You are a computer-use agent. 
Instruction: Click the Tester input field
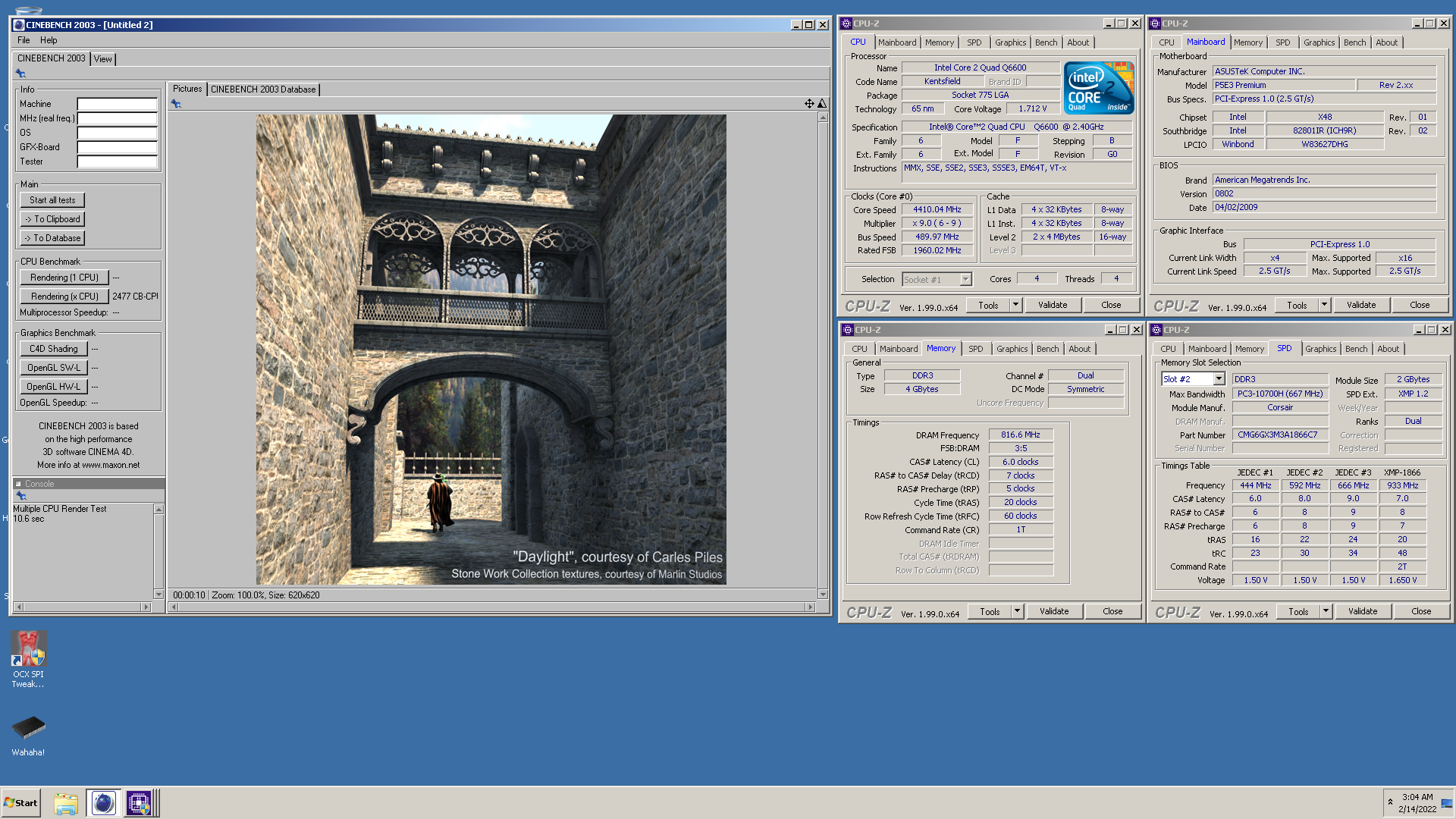click(117, 162)
